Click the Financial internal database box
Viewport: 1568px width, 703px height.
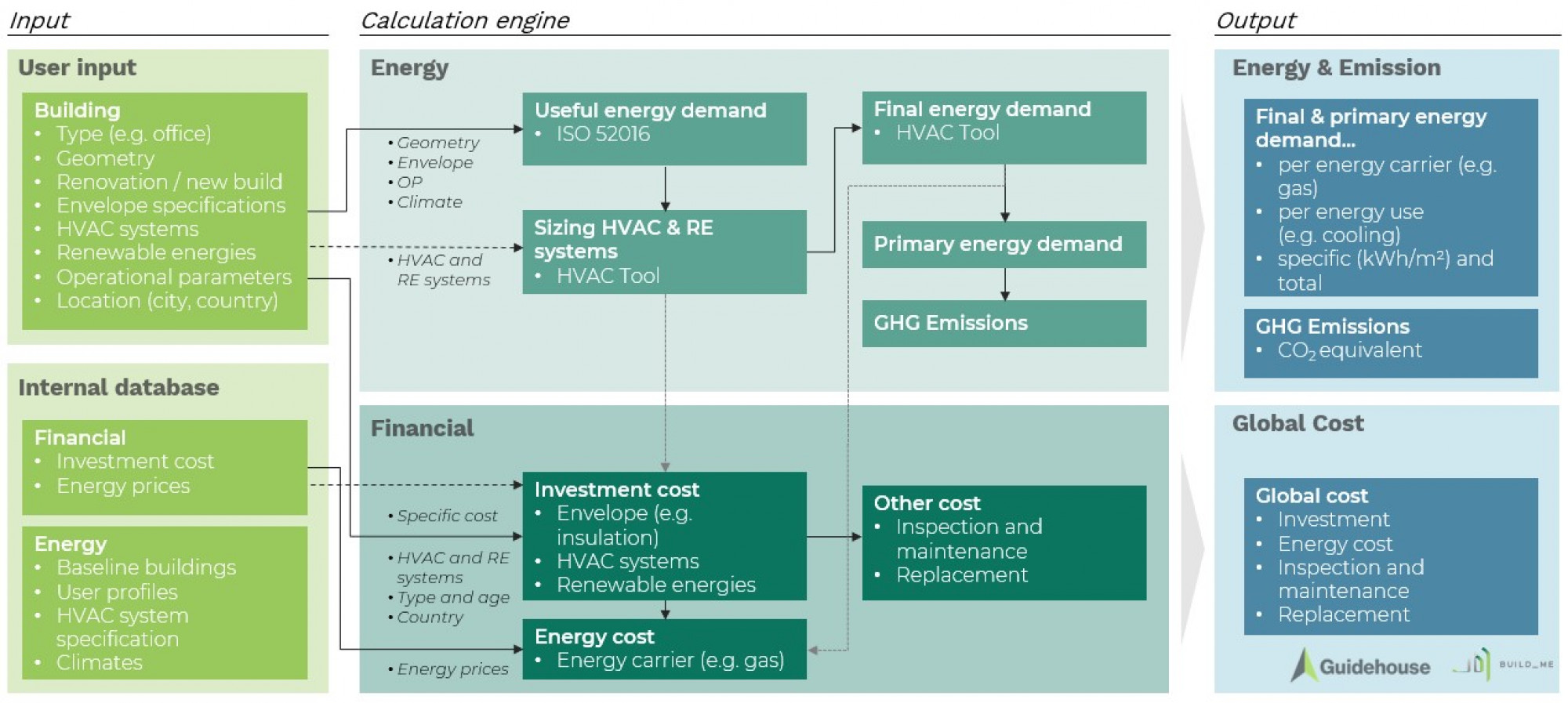(x=165, y=467)
